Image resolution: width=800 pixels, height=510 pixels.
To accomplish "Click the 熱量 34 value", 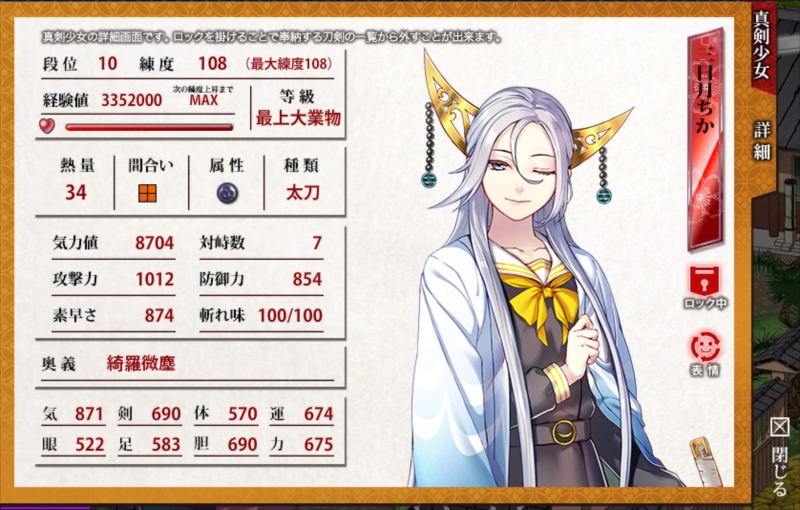I will coord(76,193).
